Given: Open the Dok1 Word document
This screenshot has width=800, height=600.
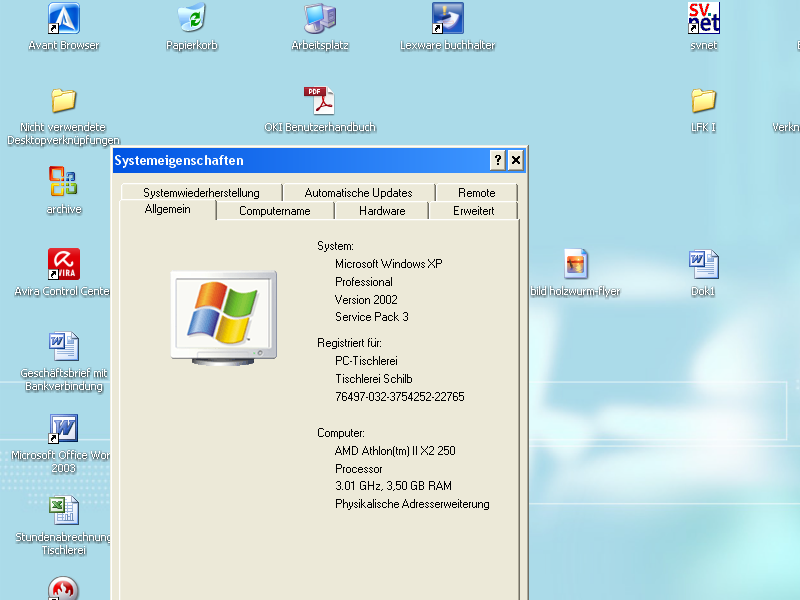Looking at the screenshot, I should click(x=704, y=272).
